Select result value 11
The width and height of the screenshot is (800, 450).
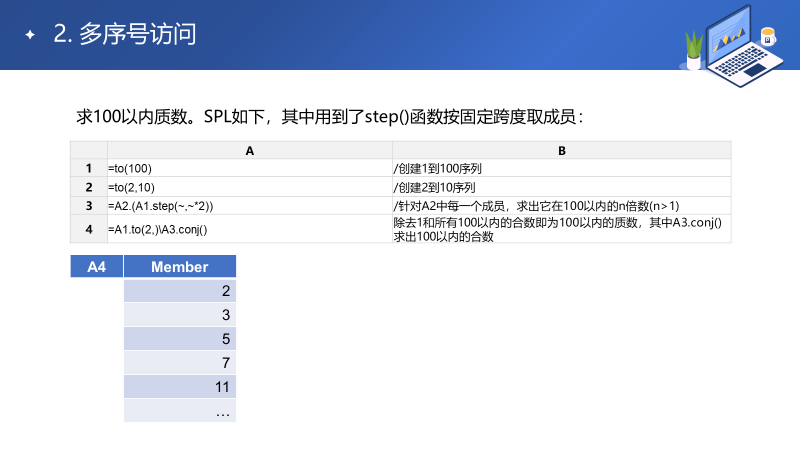click(180, 387)
